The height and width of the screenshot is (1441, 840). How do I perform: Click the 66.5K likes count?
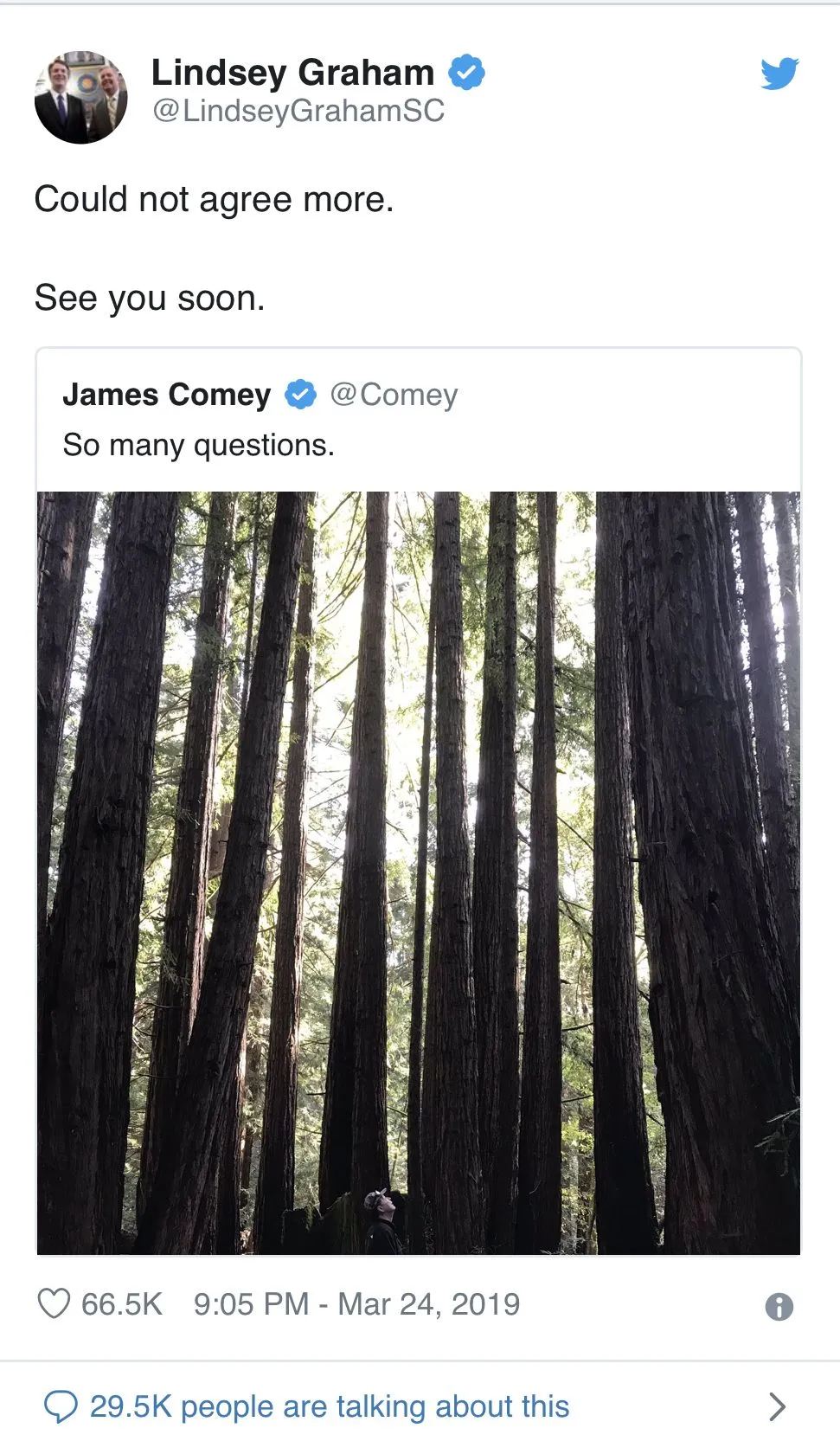tap(121, 1304)
